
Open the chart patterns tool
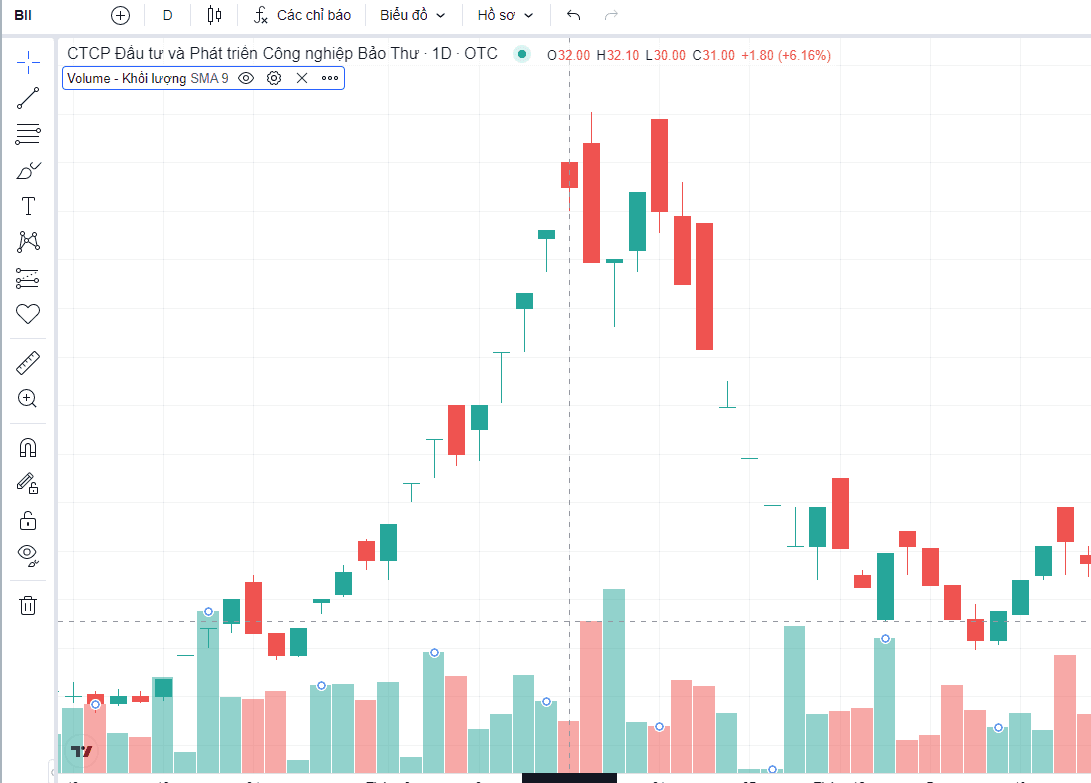coord(28,242)
